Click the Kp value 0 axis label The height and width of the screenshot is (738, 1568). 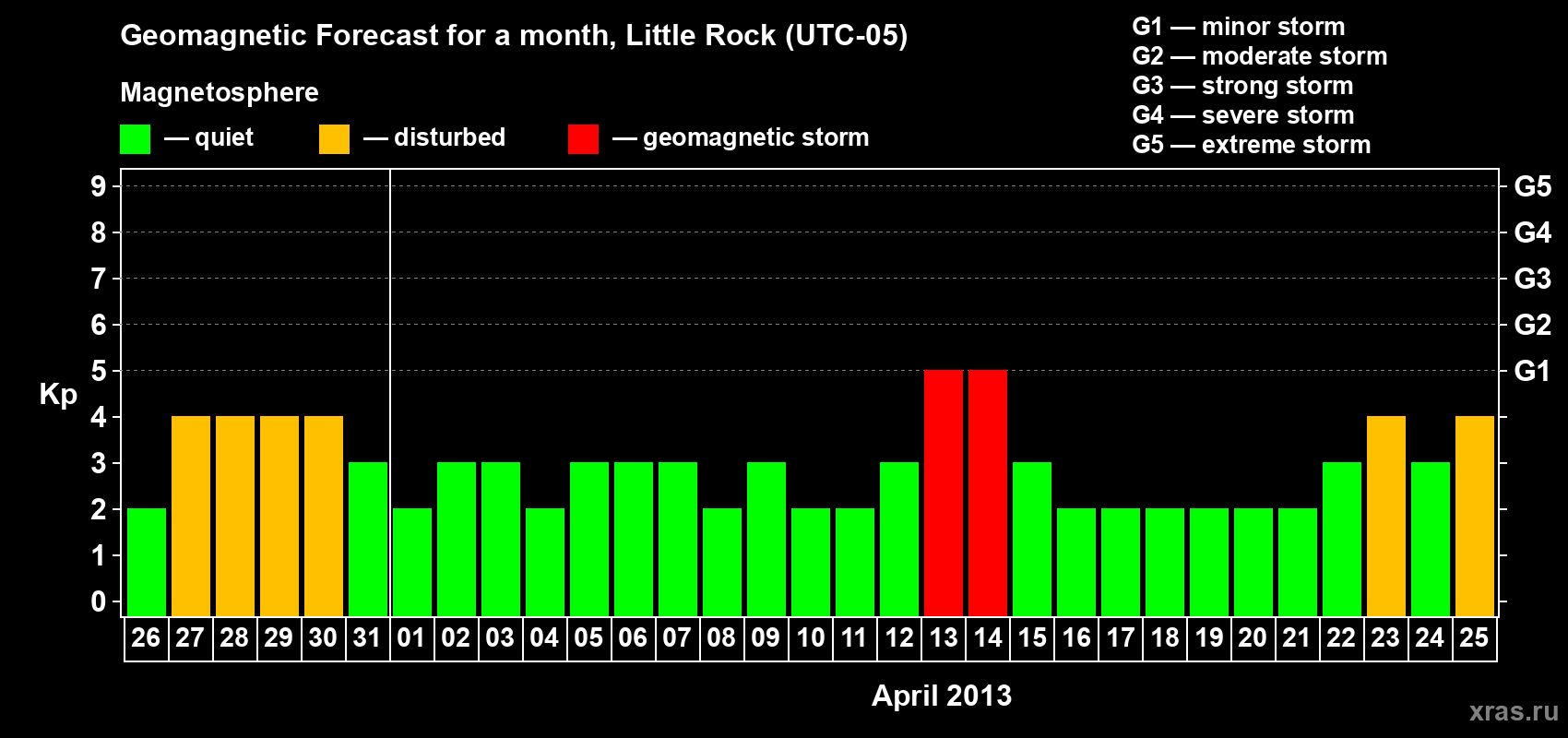(99, 601)
